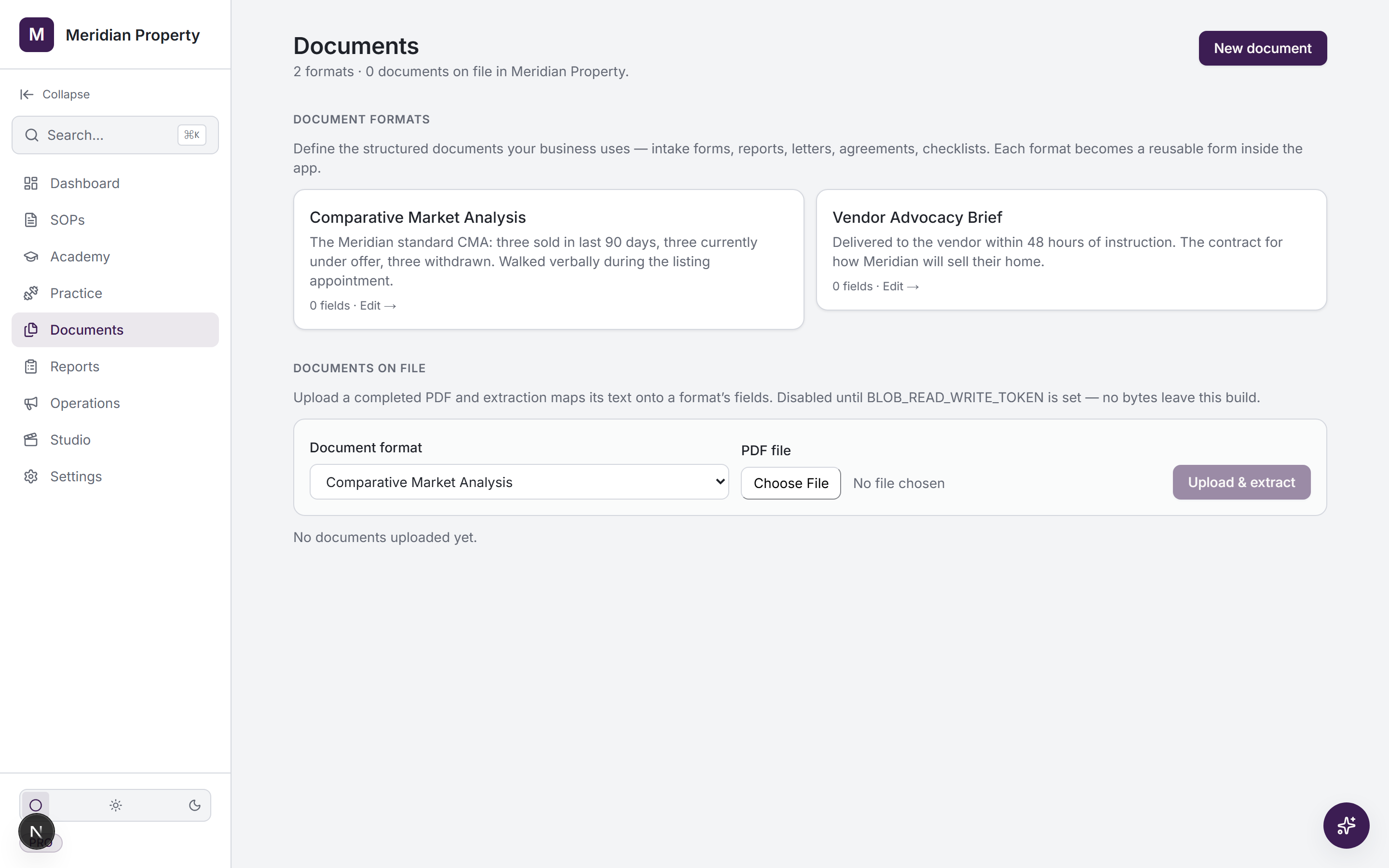
Task: Open the AI sparkle assistant button
Action: 1346,826
